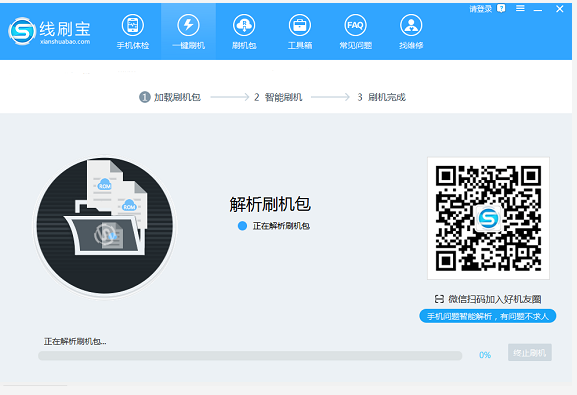
Task: Click the 手机问题智能解析 blue banner button
Action: point(488,316)
